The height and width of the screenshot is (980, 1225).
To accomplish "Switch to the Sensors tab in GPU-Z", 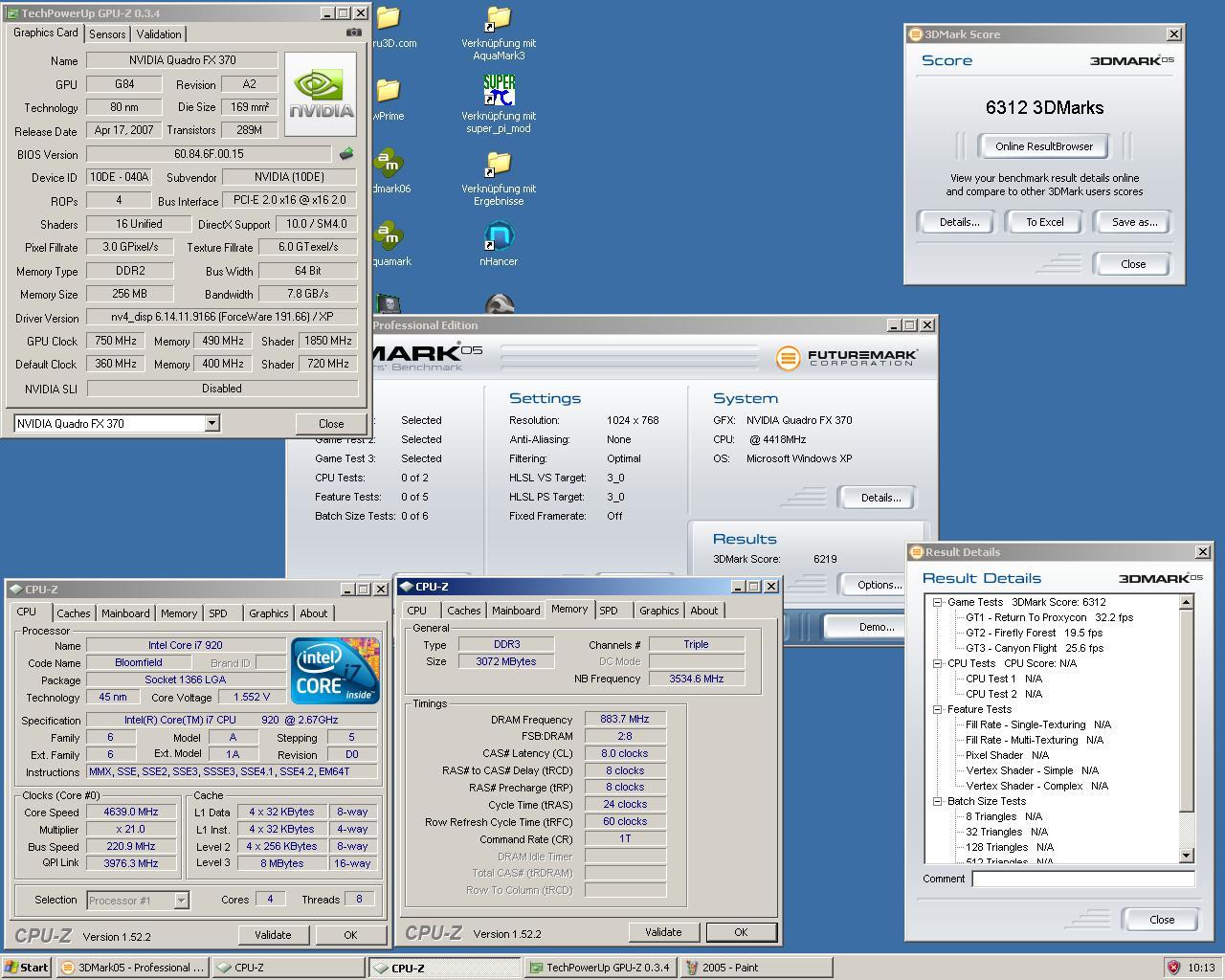I will (107, 33).
